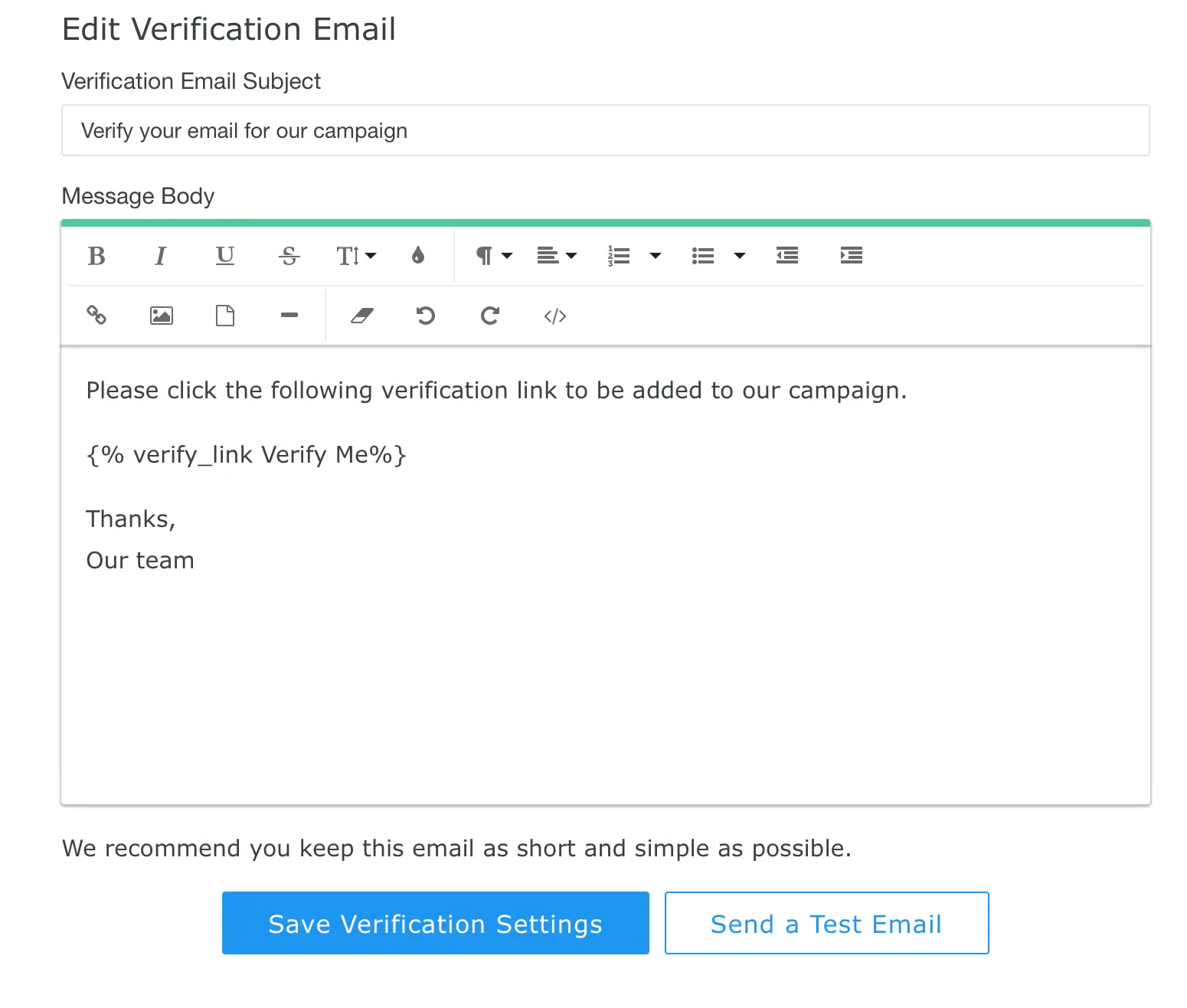Open the text color picker
This screenshot has height=1008, width=1187.
coord(418,256)
